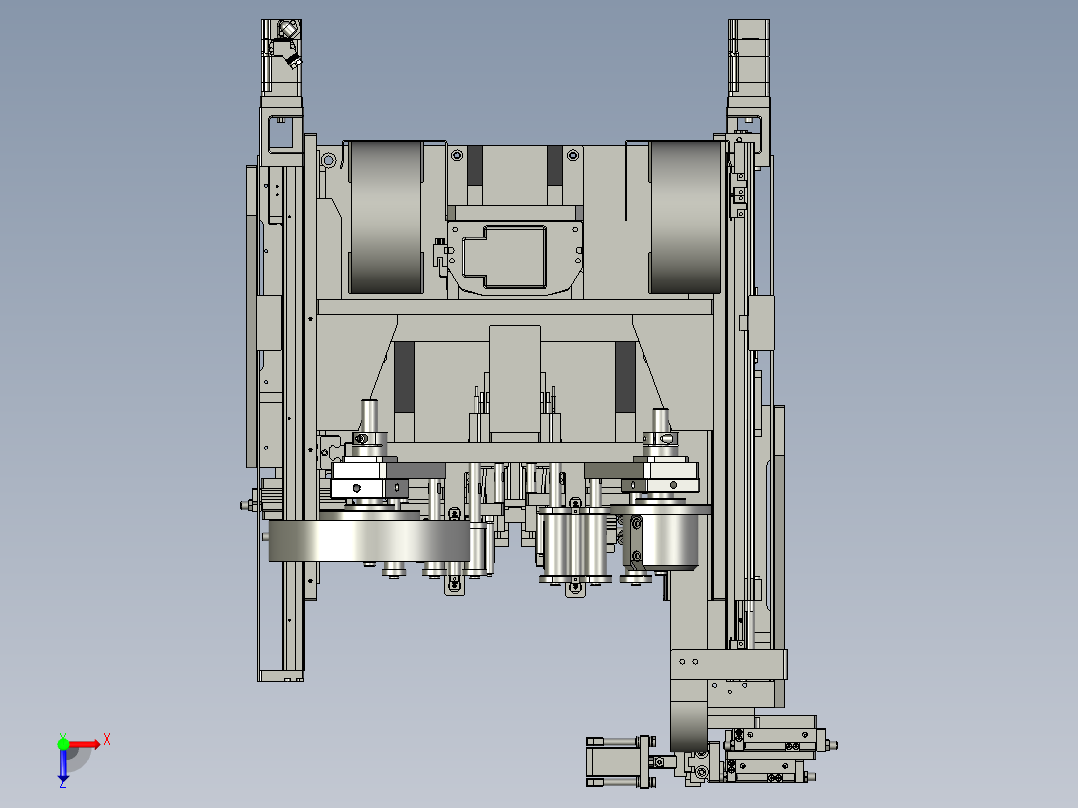Click the green Y axis dot
Image resolution: width=1078 pixels, height=808 pixels.
click(x=63, y=744)
